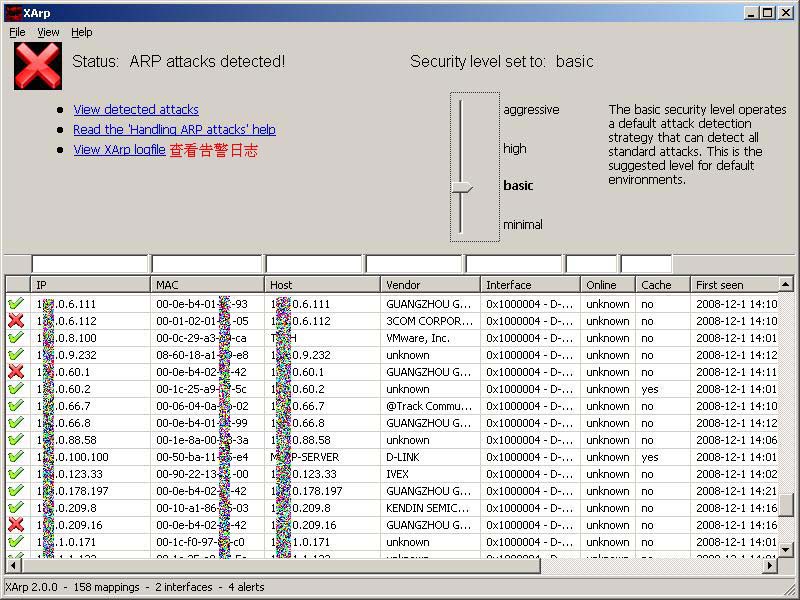800x600 pixels.
Task: Click the red X icon in the 1.0.60.1 row
Action: click(16, 372)
